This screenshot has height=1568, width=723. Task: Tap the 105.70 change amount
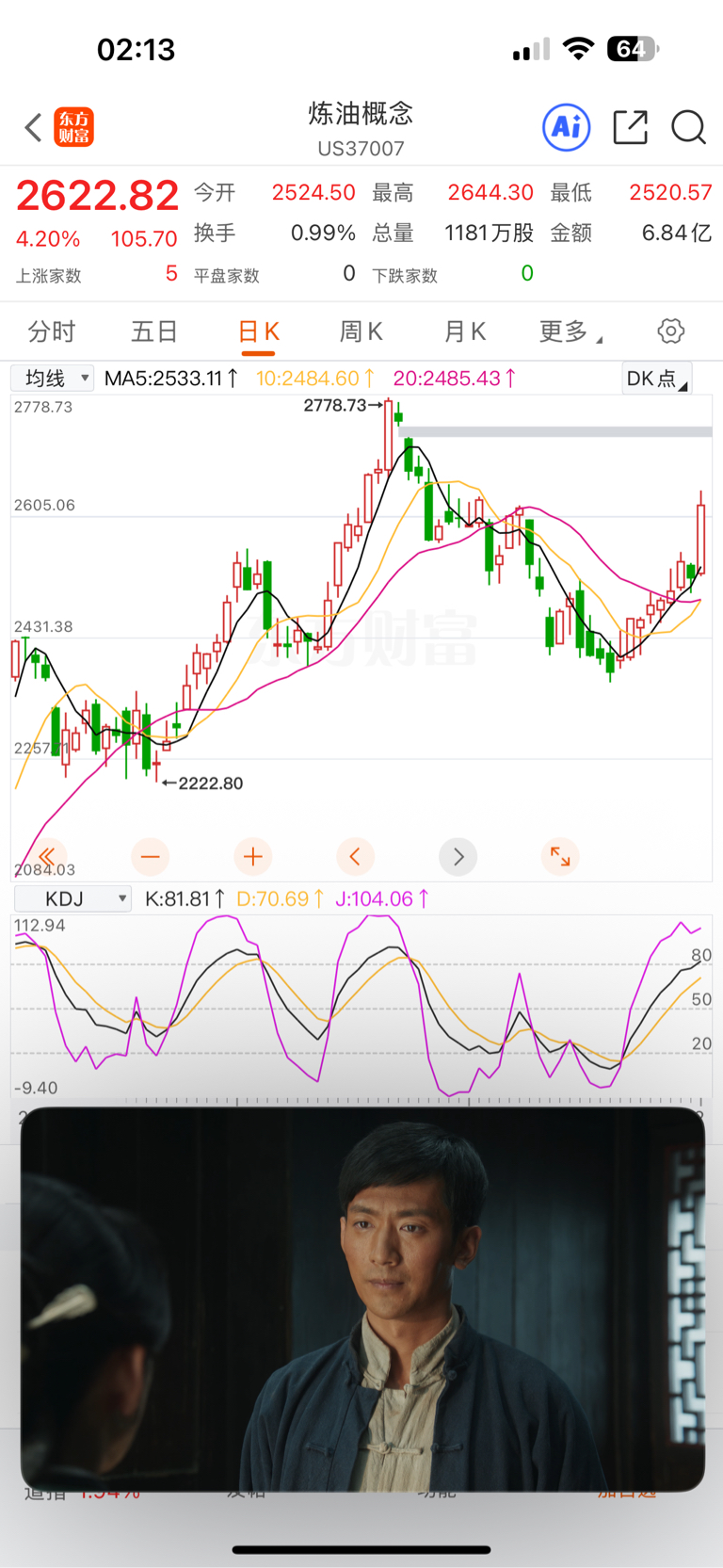coord(144,239)
